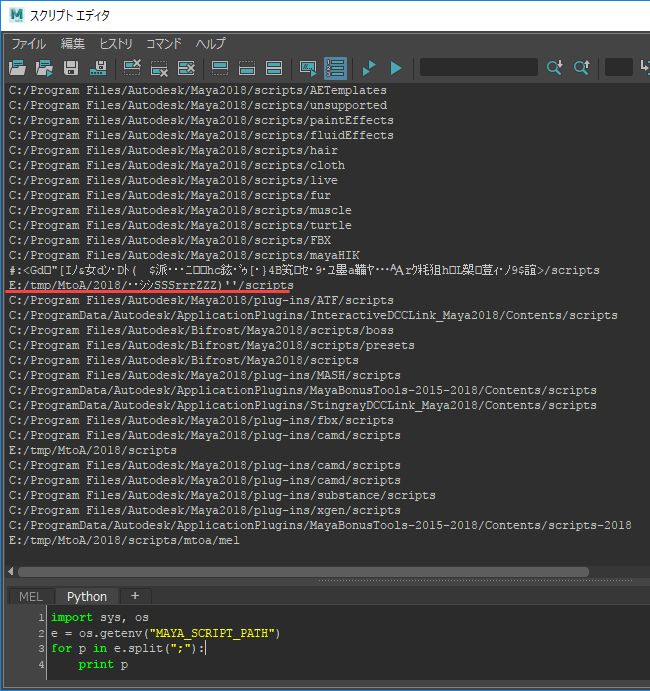Click the Load Script folder icon
Viewport: 650px width, 691px height.
17,68
